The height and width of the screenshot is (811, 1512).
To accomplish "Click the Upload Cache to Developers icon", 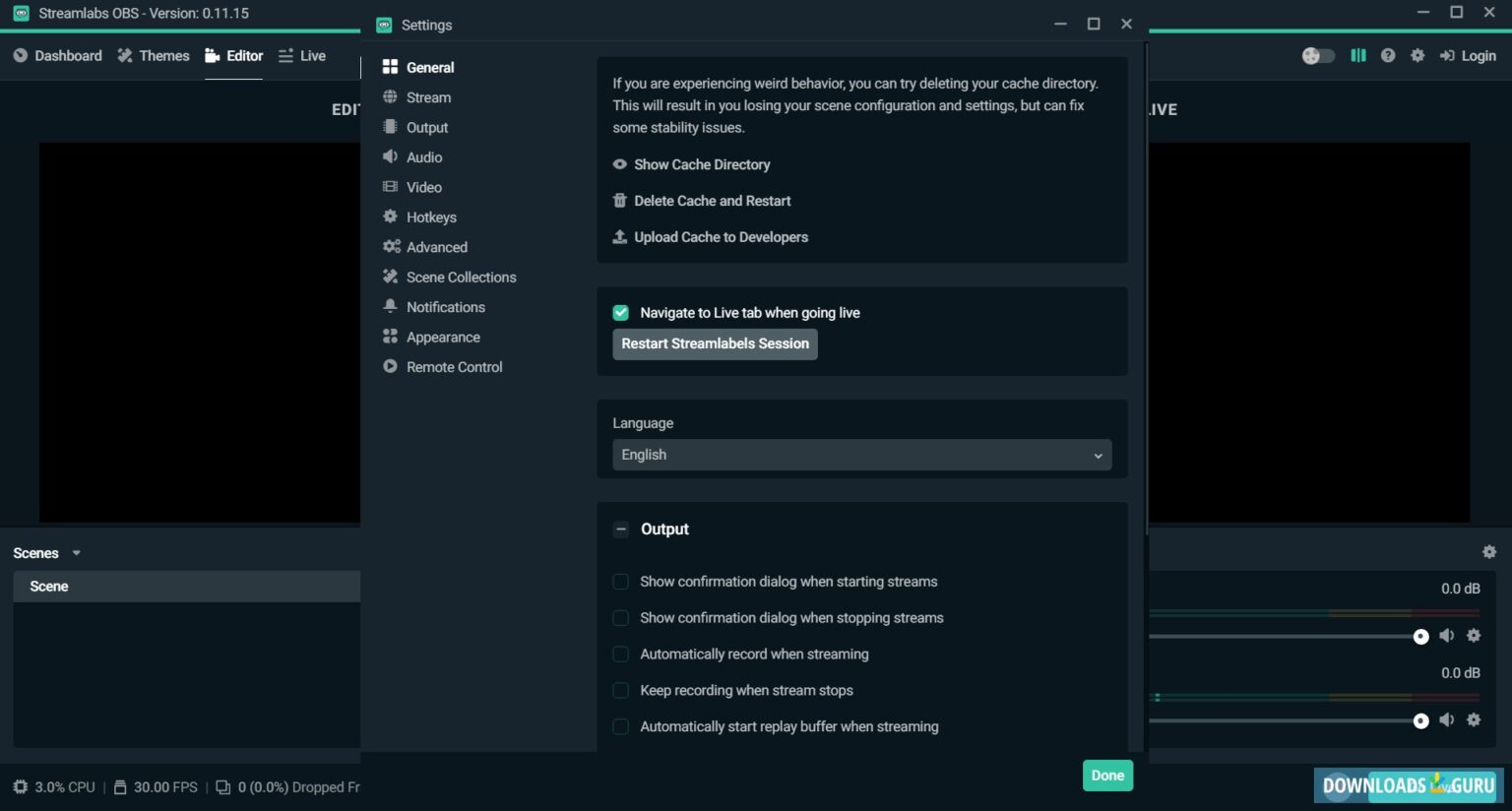I will pos(619,237).
